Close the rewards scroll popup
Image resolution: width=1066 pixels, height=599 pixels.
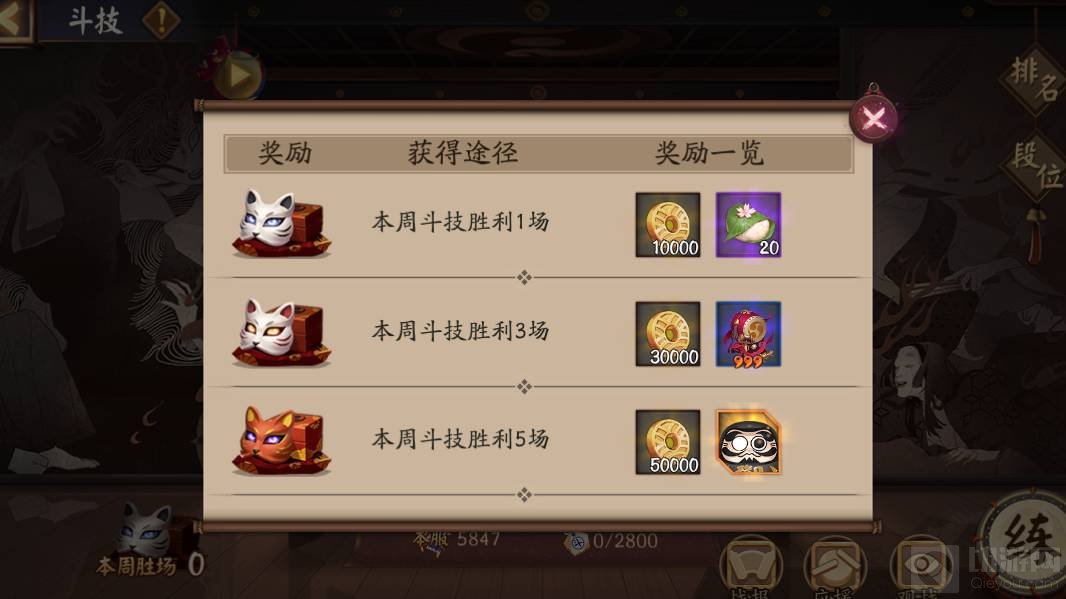pos(874,119)
